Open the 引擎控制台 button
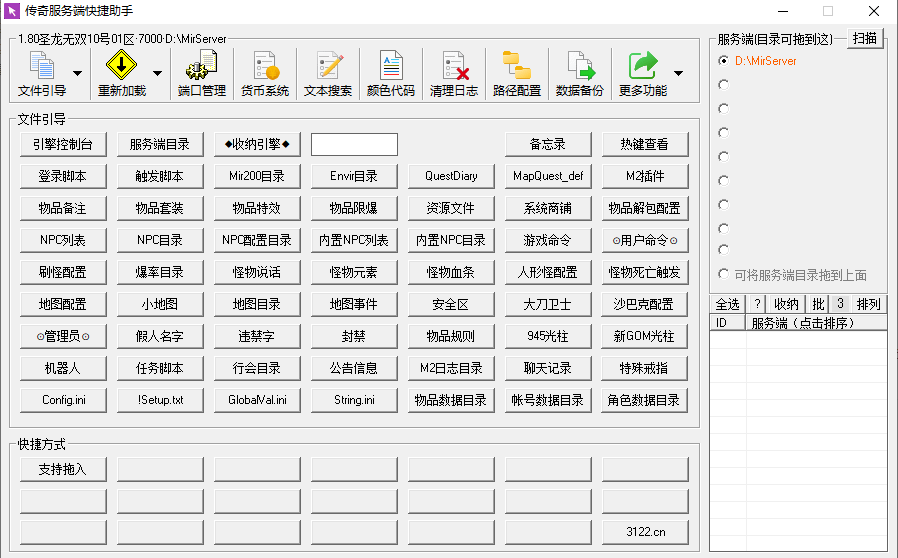Image resolution: width=898 pixels, height=558 pixels. pos(63,144)
